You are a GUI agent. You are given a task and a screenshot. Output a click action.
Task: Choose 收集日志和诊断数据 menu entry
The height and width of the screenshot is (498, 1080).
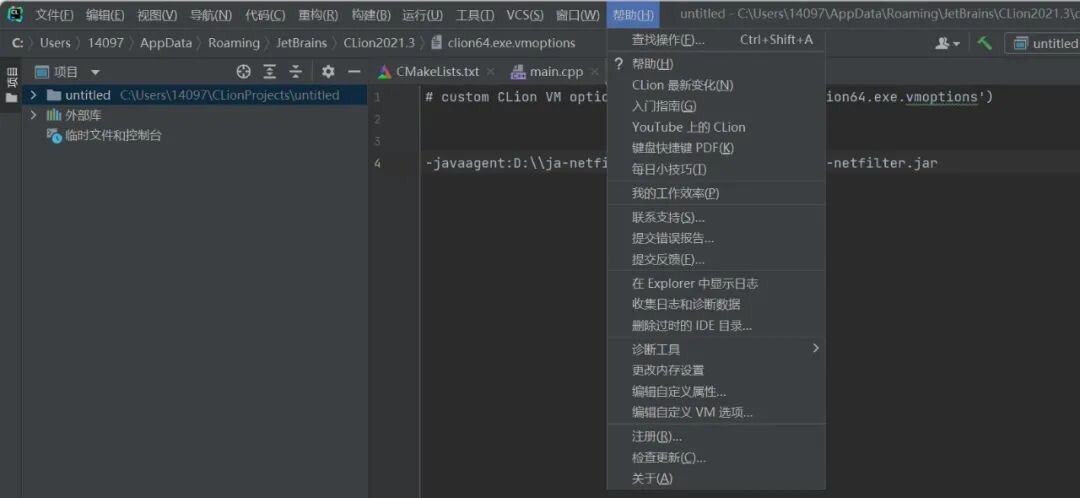point(716,304)
